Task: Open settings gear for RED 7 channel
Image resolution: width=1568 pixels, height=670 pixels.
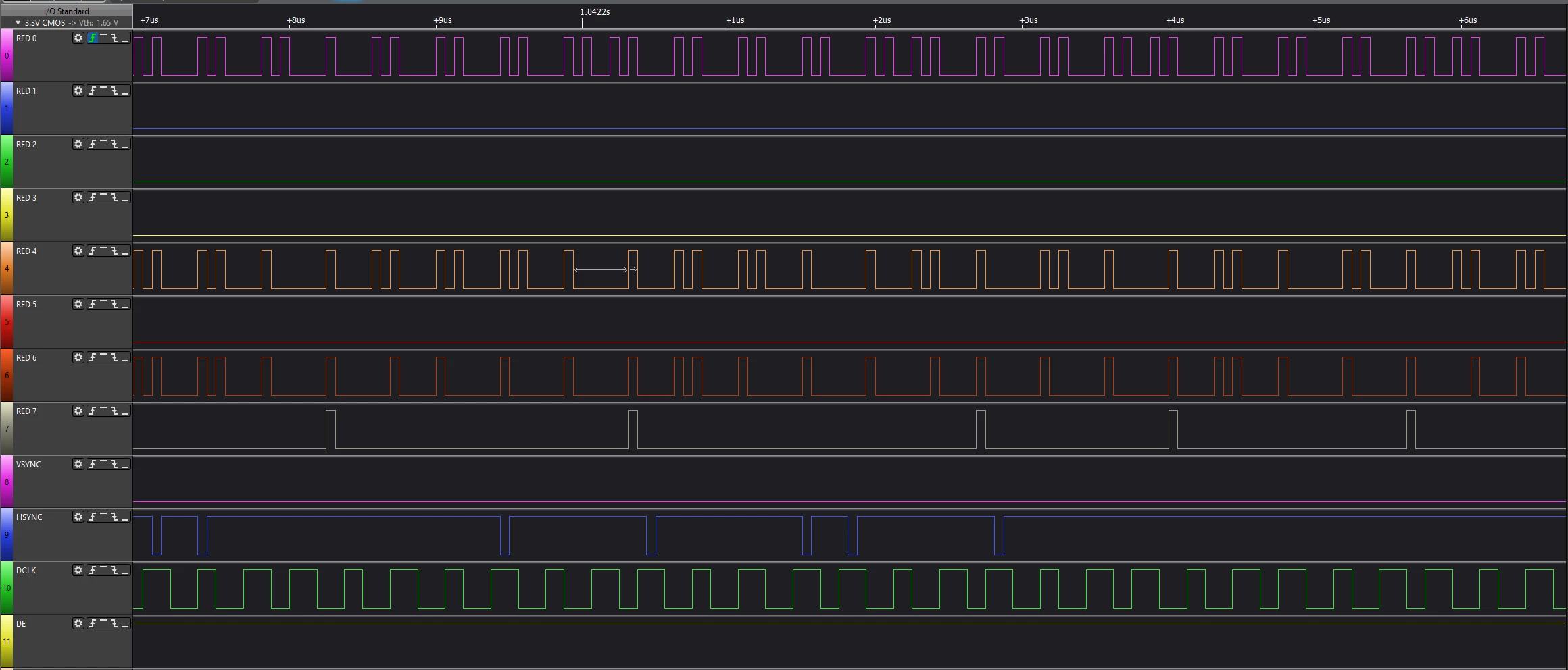Action: 78,411
